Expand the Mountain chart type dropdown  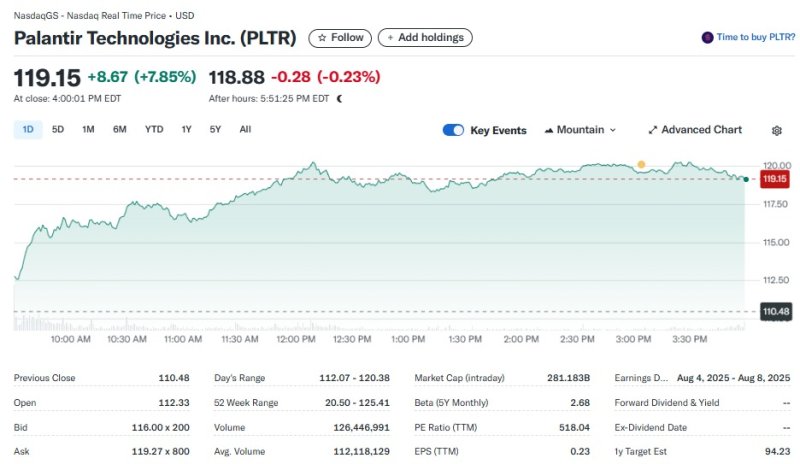613,130
